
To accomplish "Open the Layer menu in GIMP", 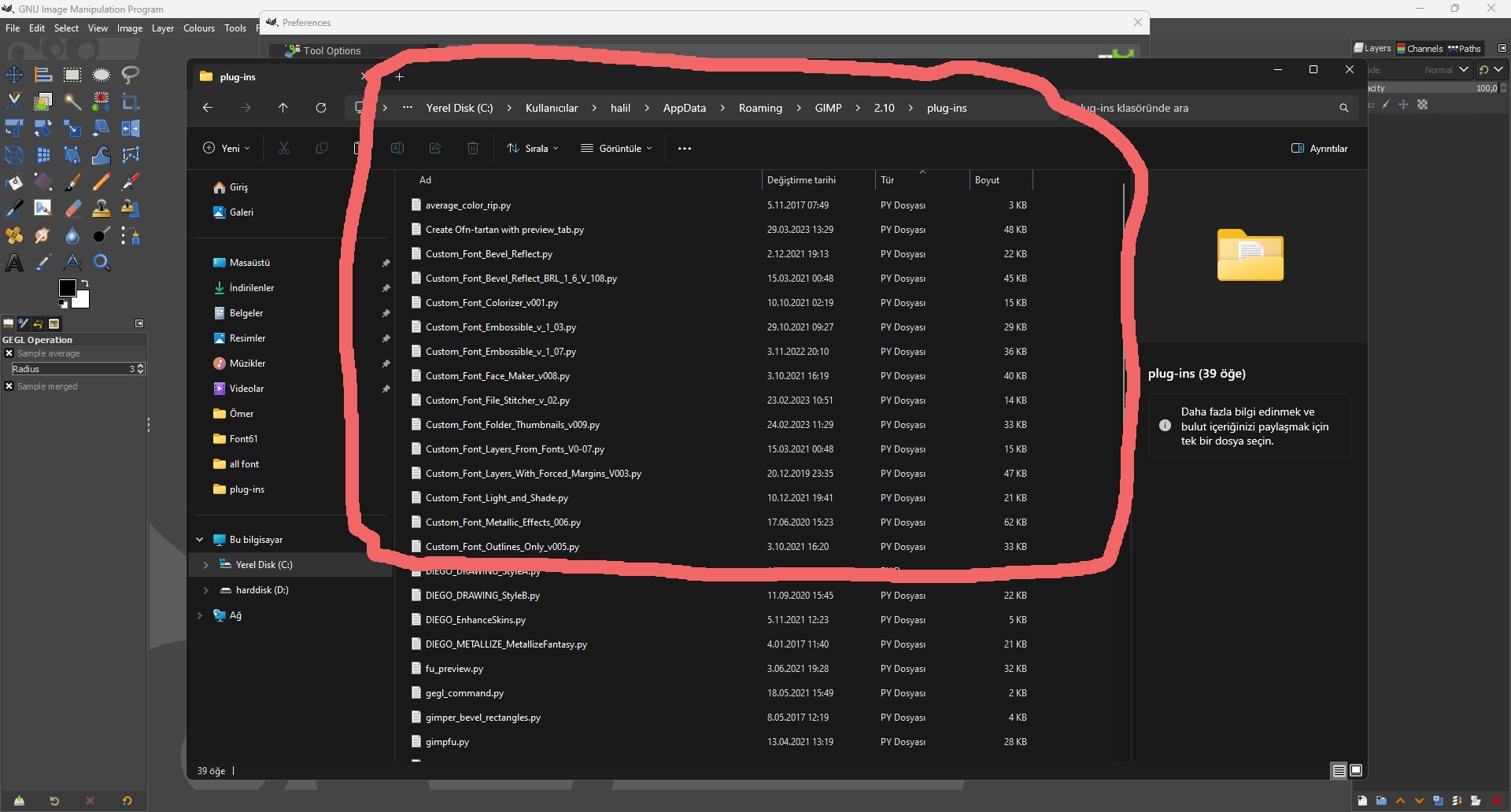I will pyautogui.click(x=163, y=28).
